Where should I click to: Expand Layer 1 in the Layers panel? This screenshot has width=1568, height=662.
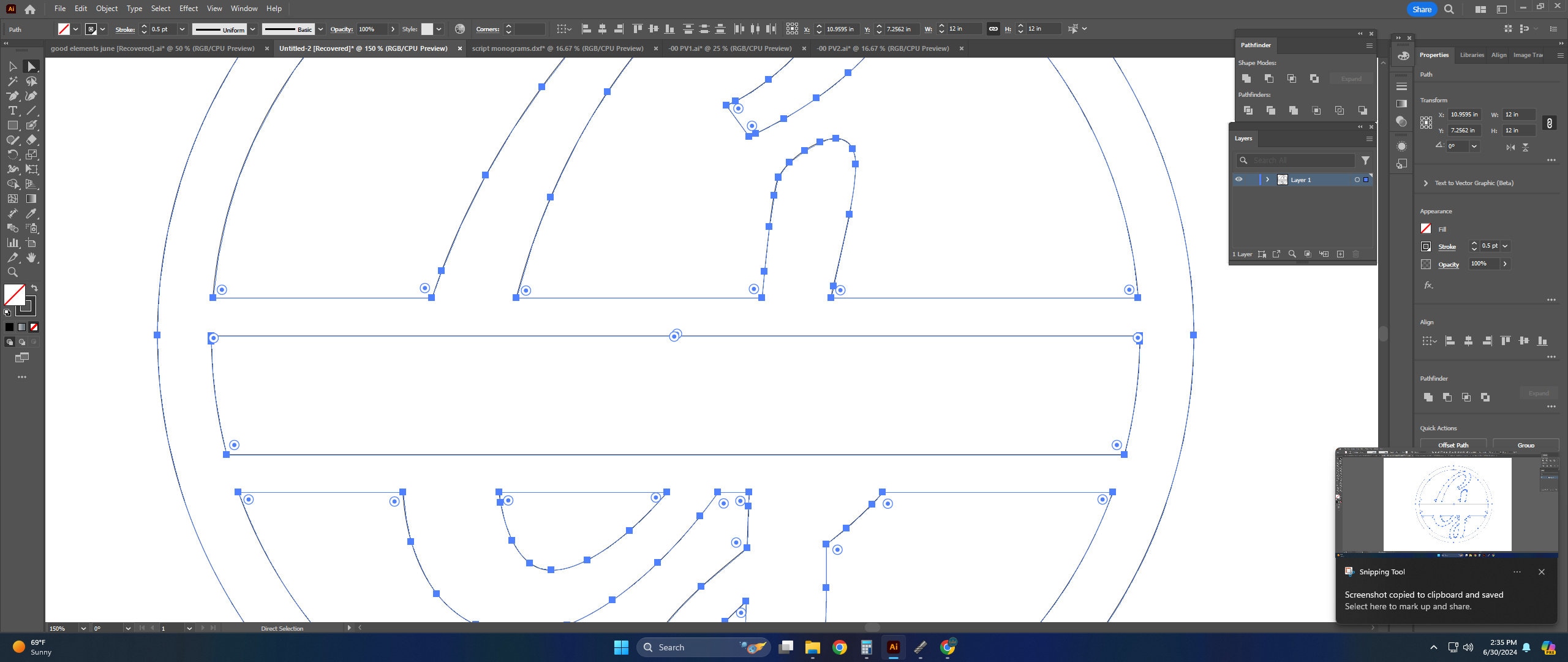[x=1267, y=179]
